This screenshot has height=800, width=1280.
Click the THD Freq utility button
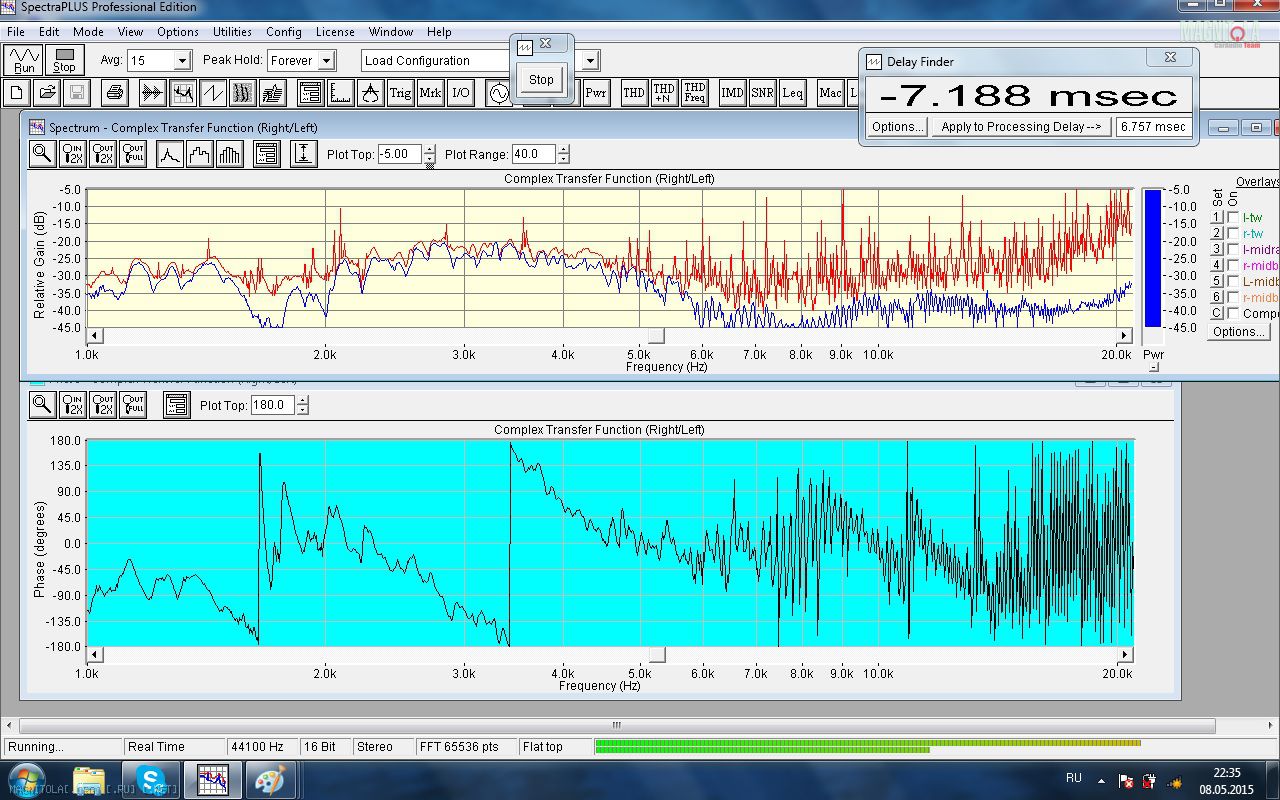coord(694,93)
